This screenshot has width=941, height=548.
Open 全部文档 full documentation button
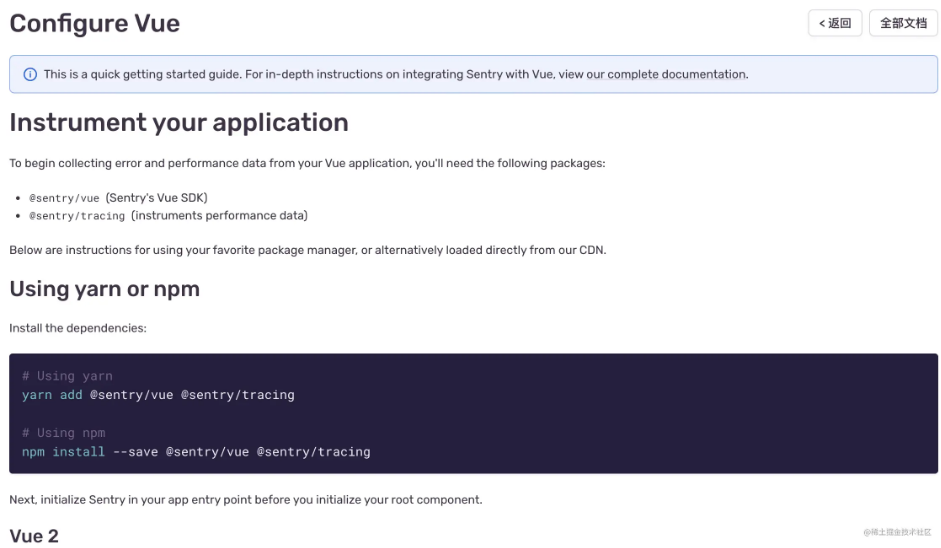tap(903, 23)
